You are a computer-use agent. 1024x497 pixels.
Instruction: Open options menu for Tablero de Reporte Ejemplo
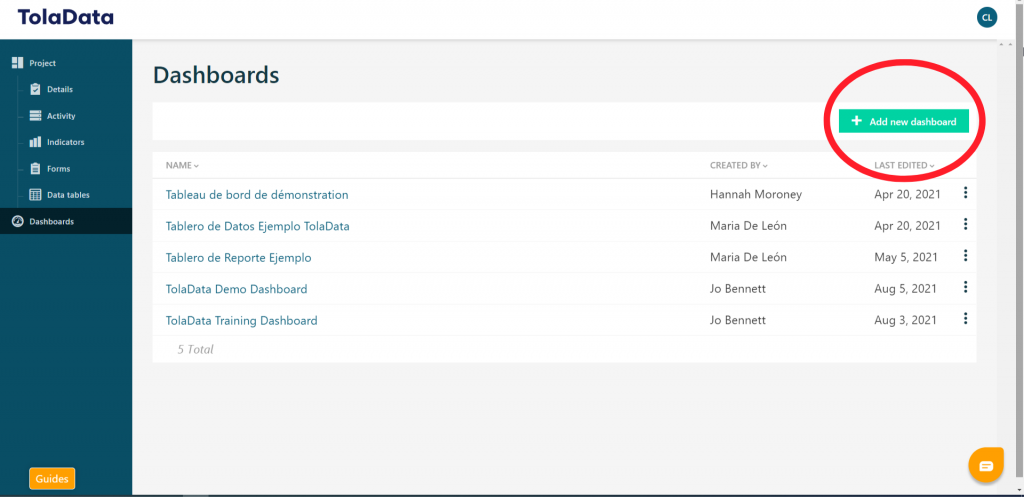click(965, 255)
